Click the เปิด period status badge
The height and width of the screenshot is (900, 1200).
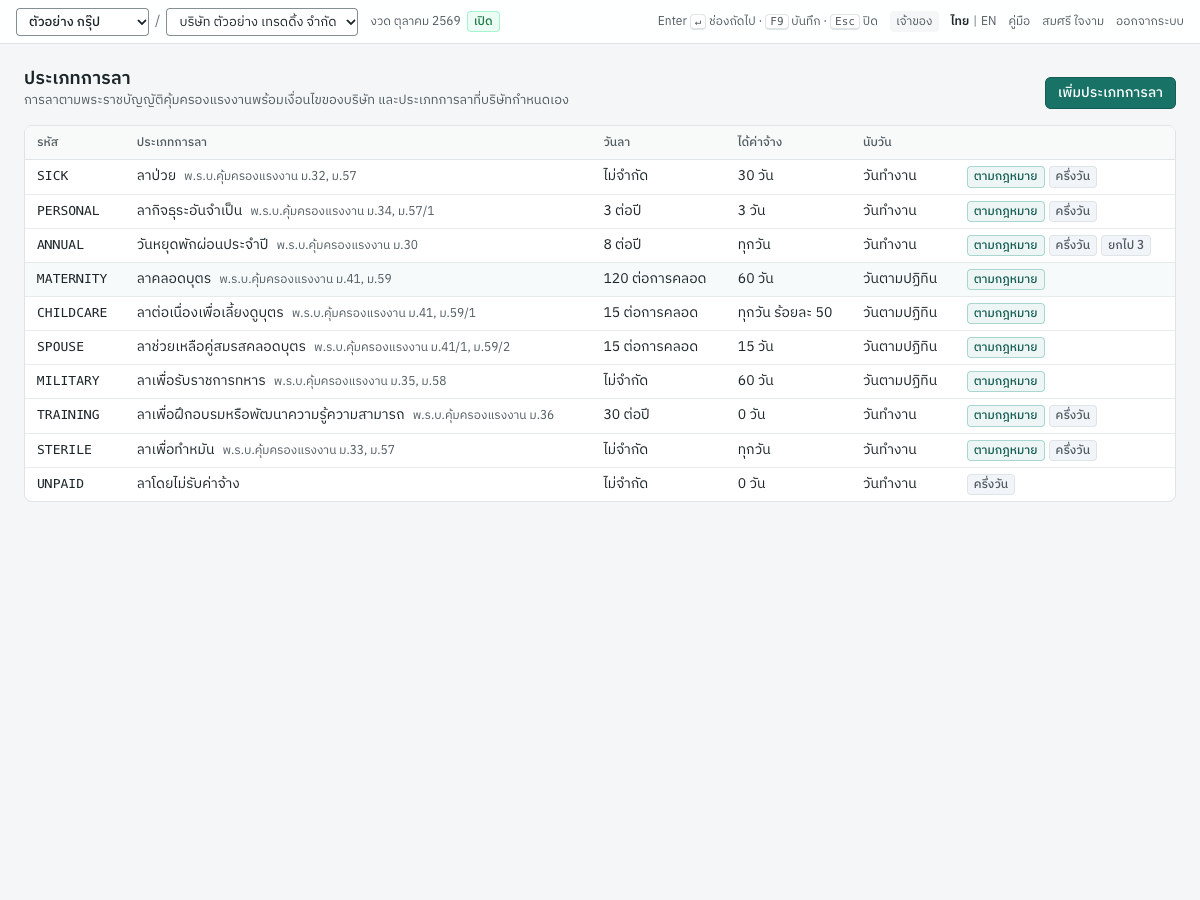coord(483,21)
